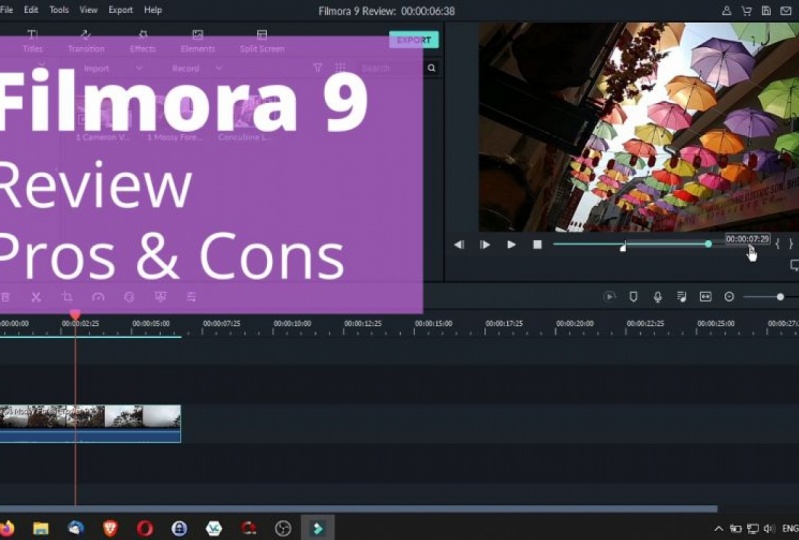The image size is (799, 540).
Task: Add a marker with the shield icon
Action: 633,296
